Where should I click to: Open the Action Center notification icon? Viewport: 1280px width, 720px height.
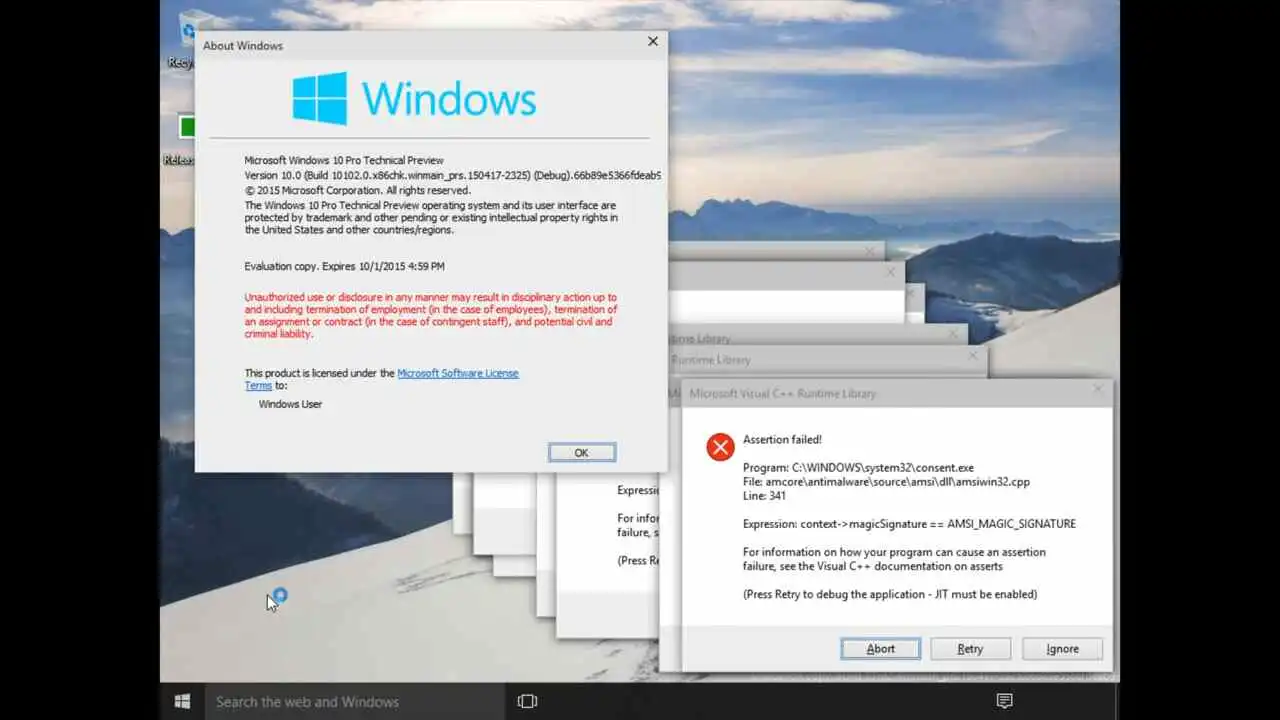[x=1005, y=701]
